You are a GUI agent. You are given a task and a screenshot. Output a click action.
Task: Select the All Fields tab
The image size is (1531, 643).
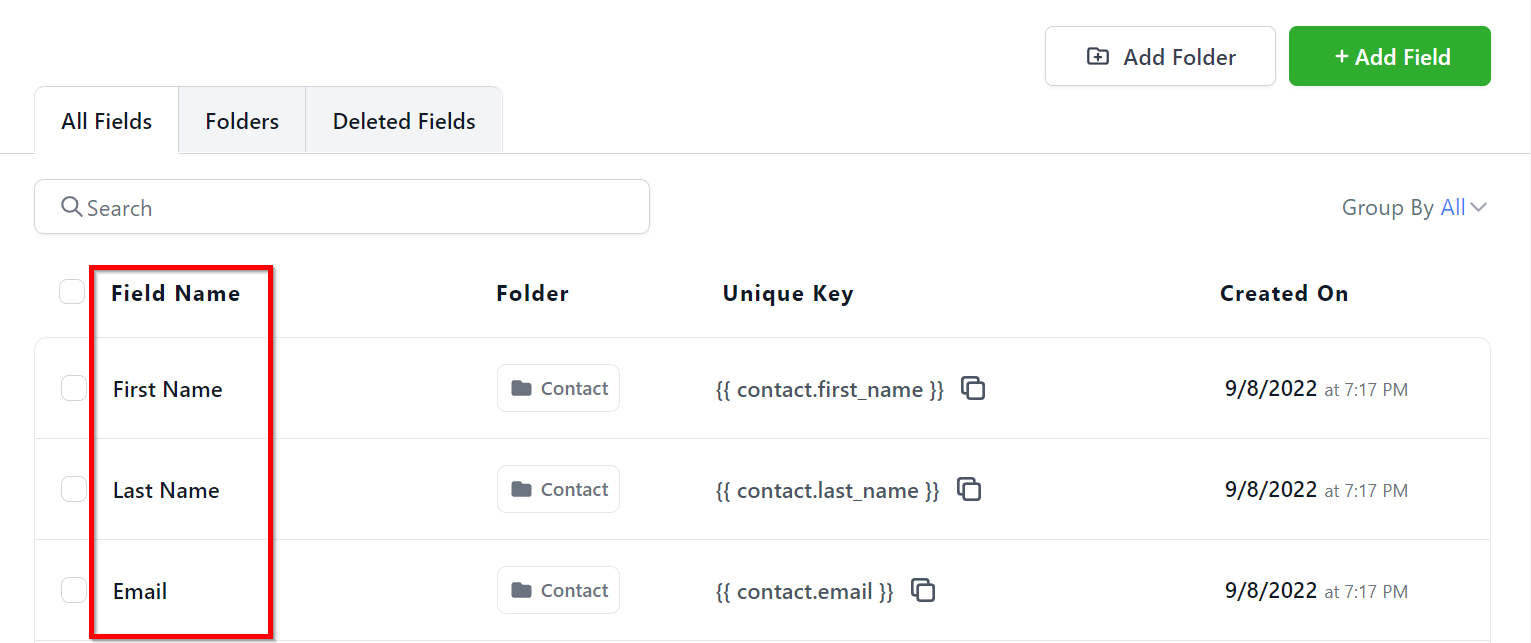pyautogui.click(x=107, y=121)
